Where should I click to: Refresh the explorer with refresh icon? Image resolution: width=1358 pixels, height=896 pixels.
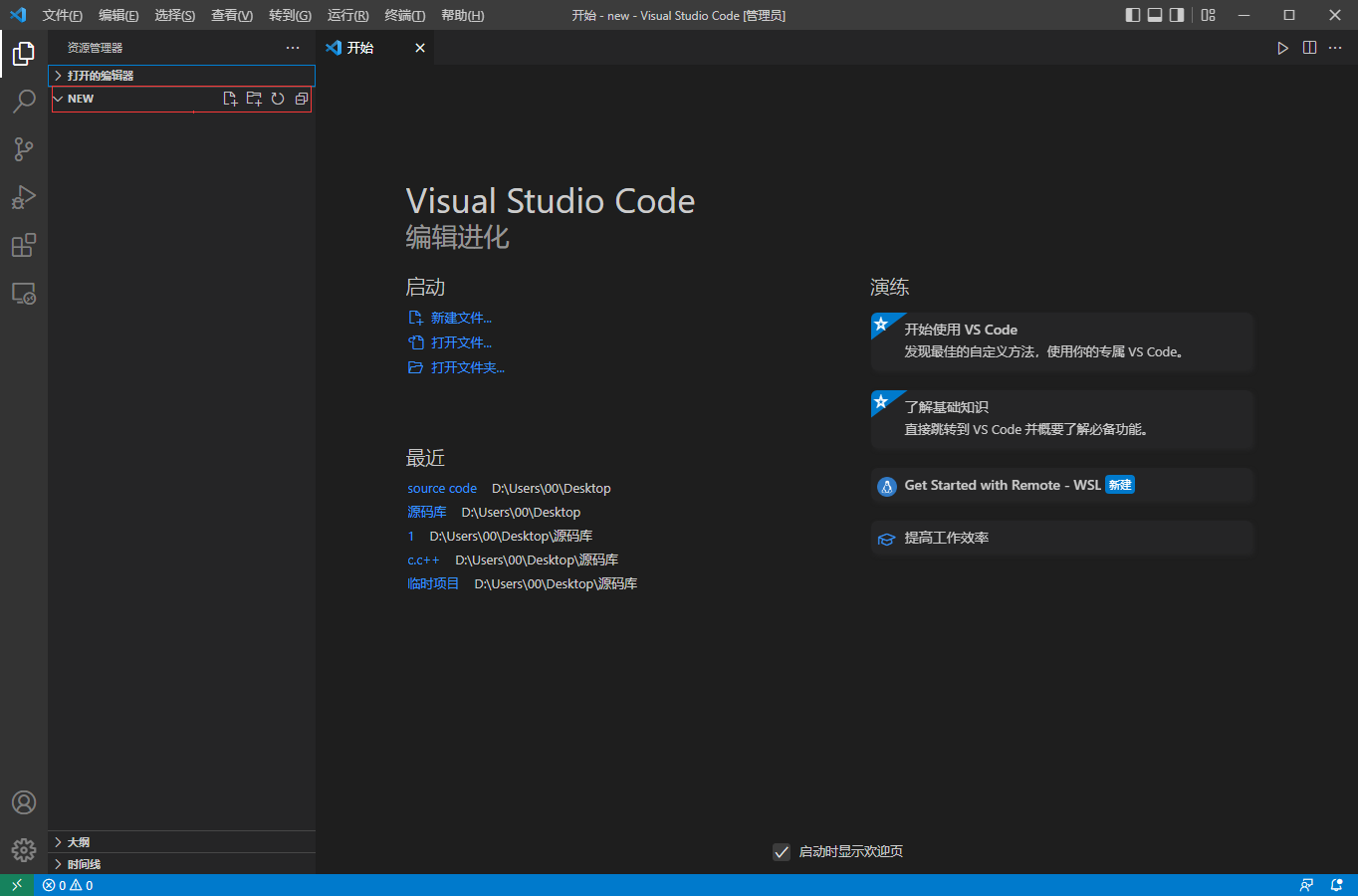click(x=278, y=99)
